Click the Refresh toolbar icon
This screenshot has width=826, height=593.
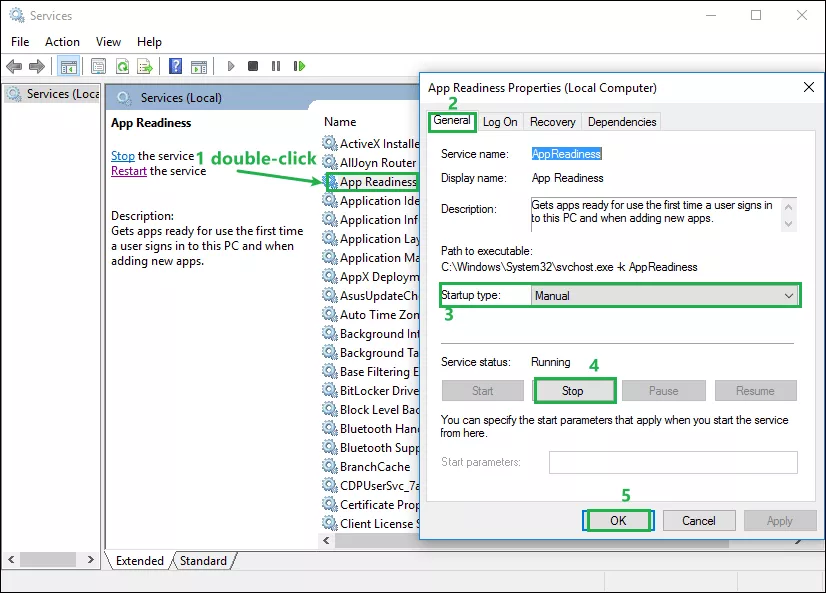pos(122,66)
